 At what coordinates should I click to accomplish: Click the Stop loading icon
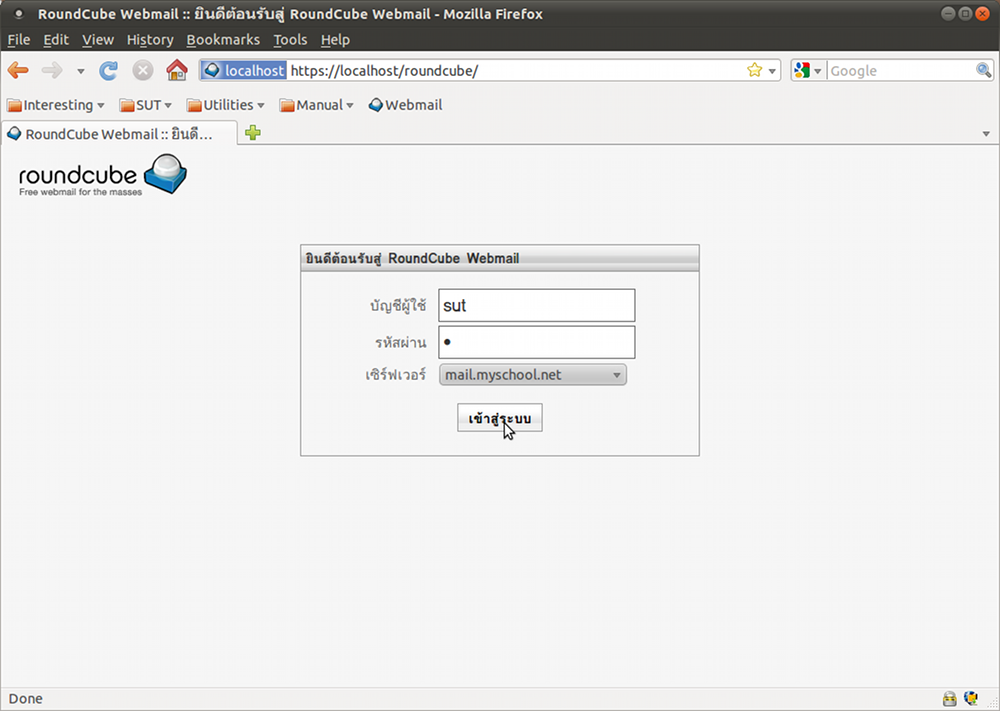click(x=143, y=70)
